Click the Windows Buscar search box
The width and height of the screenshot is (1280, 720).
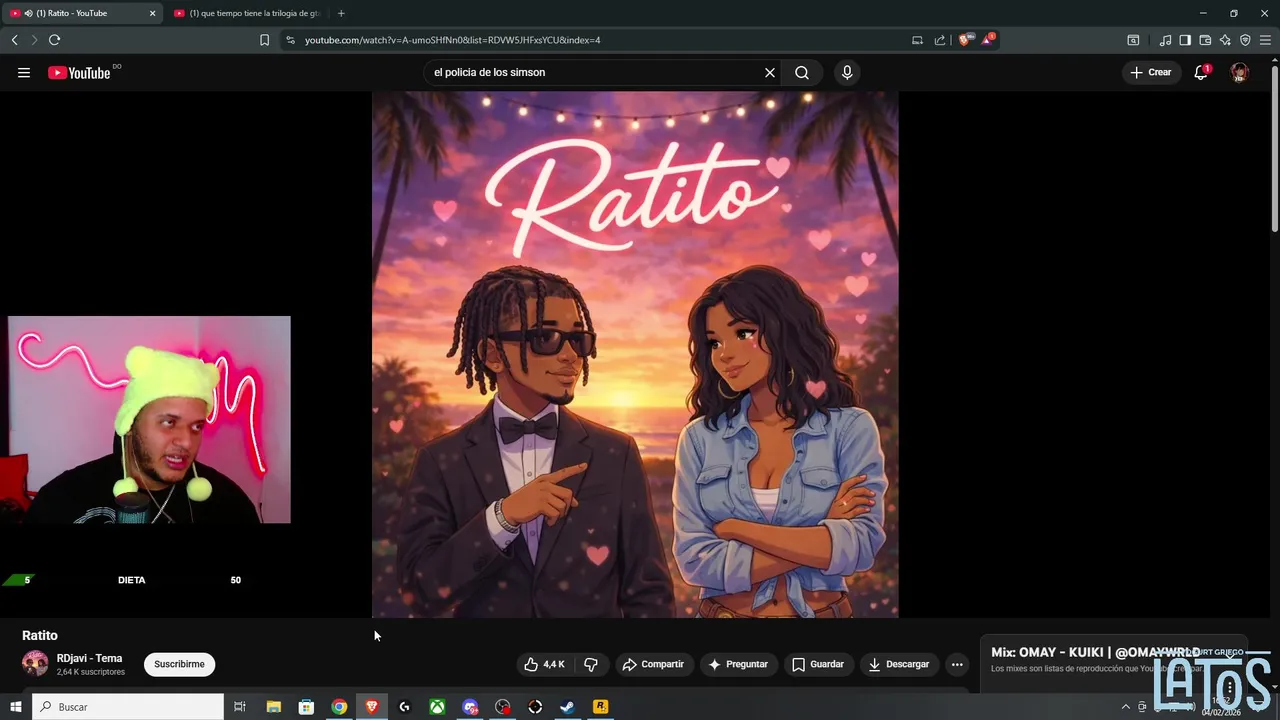point(128,707)
